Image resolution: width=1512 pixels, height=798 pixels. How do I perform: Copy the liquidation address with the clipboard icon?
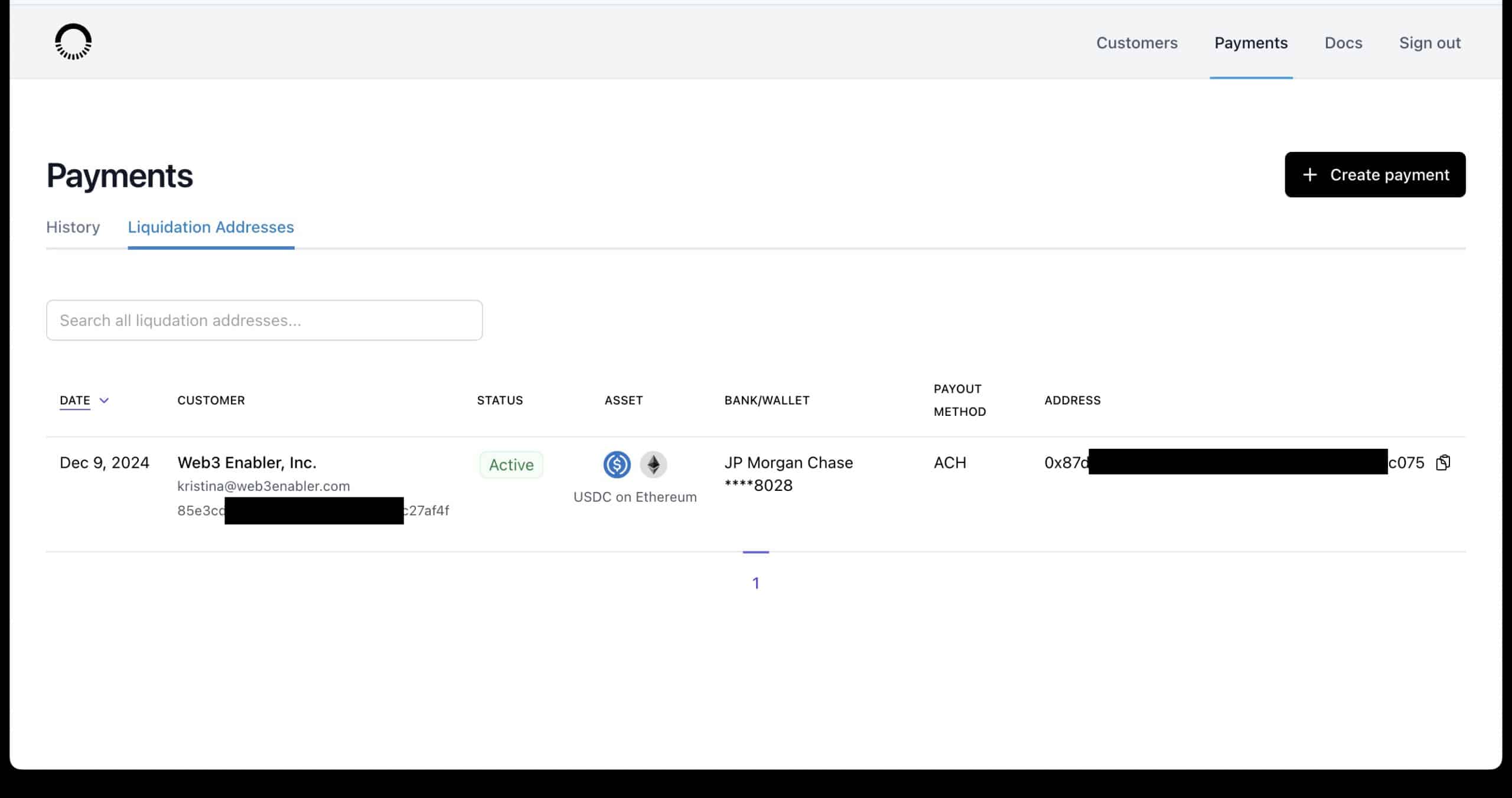1442,462
